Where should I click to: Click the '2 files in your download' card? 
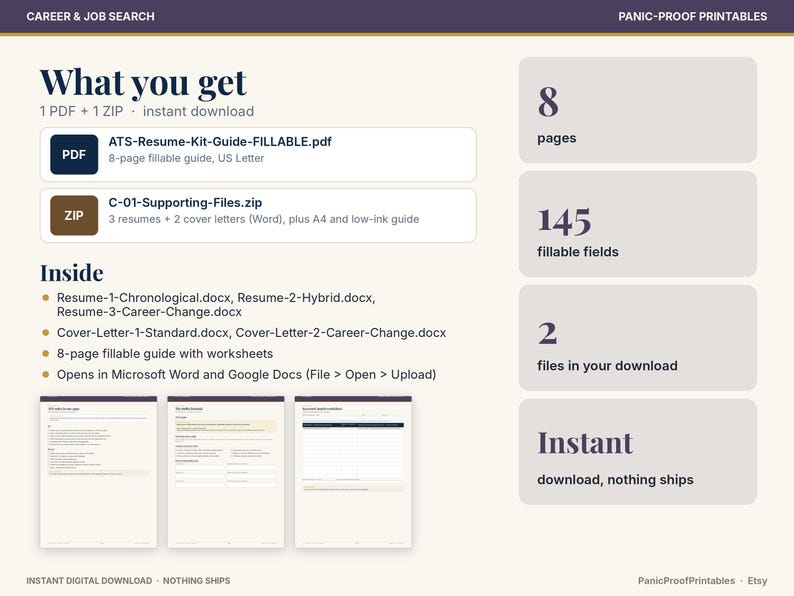pyautogui.click(x=638, y=338)
